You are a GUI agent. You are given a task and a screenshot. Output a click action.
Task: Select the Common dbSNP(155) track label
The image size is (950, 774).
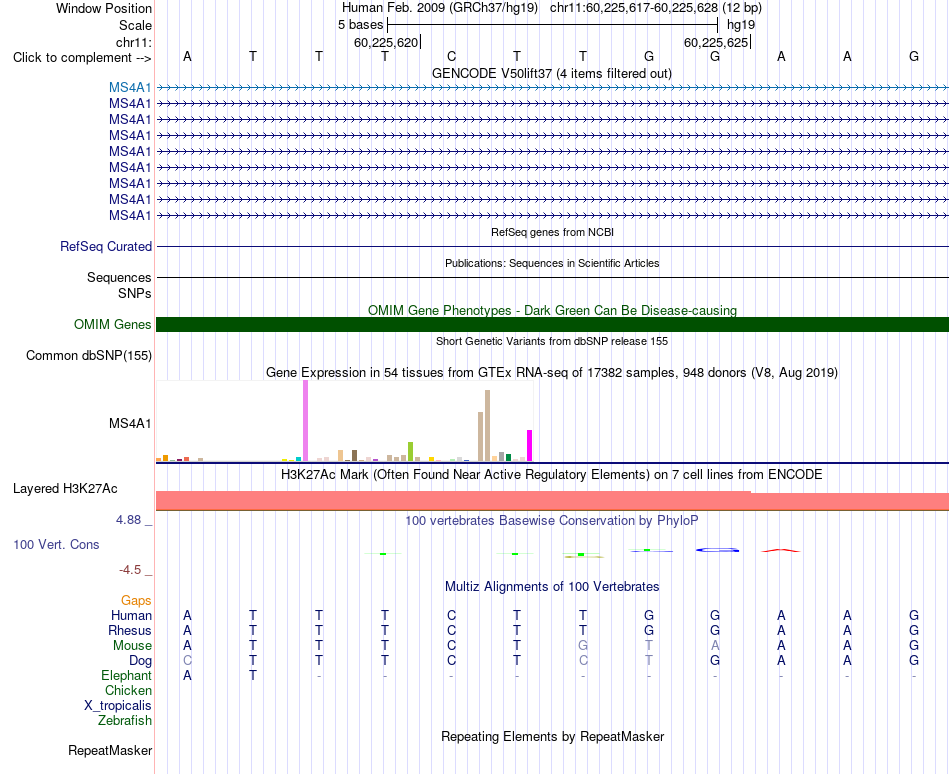(x=89, y=356)
